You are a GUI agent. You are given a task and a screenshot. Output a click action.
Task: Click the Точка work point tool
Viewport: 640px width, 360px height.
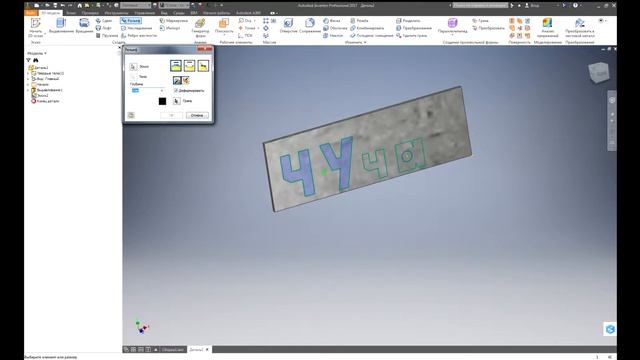(x=247, y=28)
